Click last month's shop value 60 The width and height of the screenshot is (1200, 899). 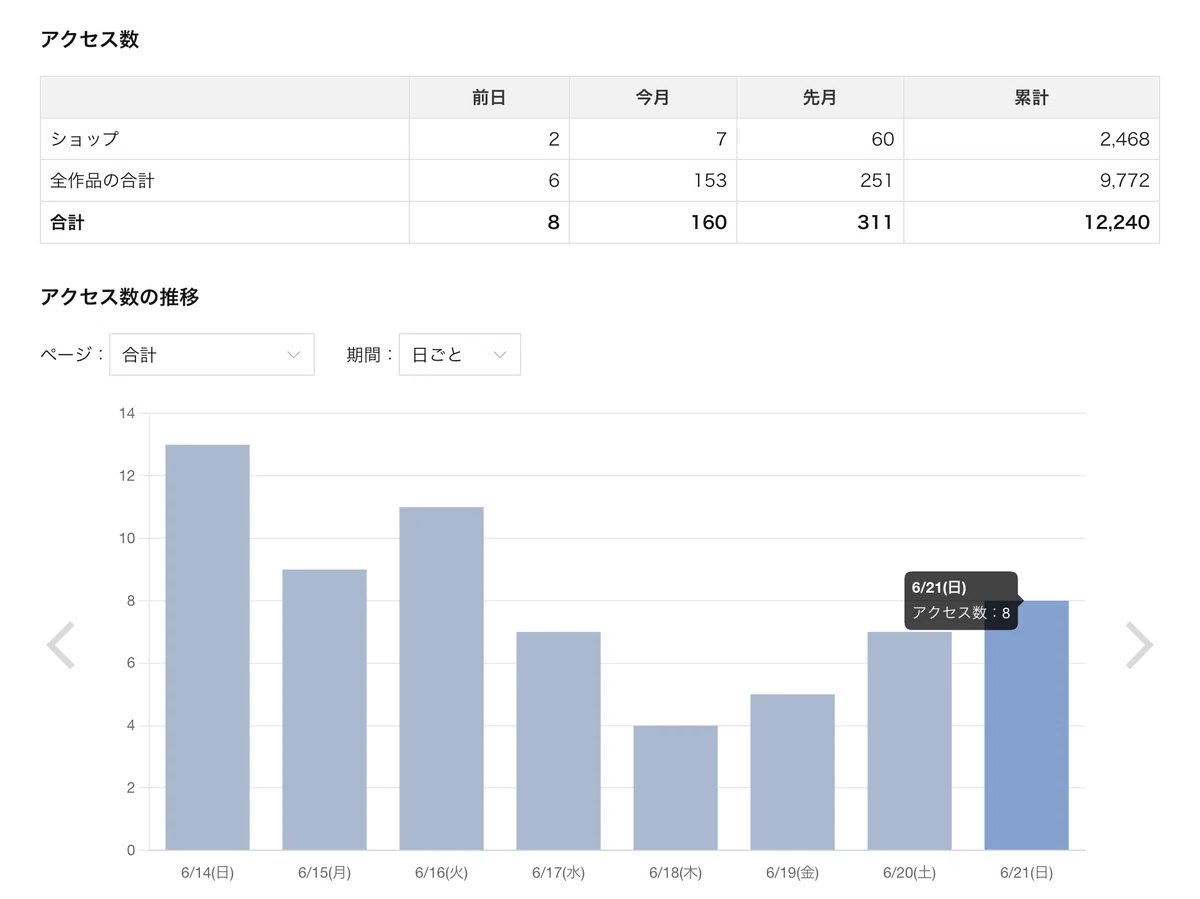point(882,139)
